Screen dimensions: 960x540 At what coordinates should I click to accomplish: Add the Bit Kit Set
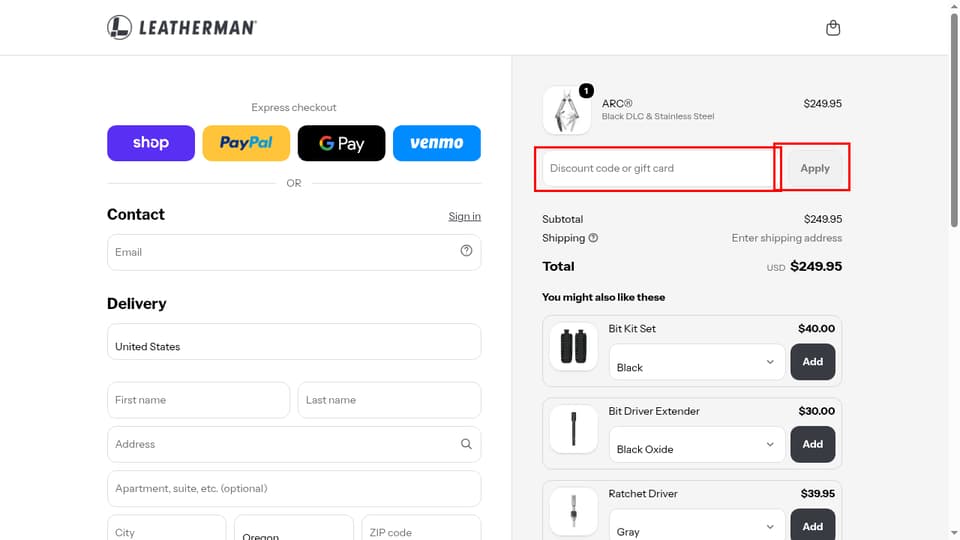[x=812, y=362]
